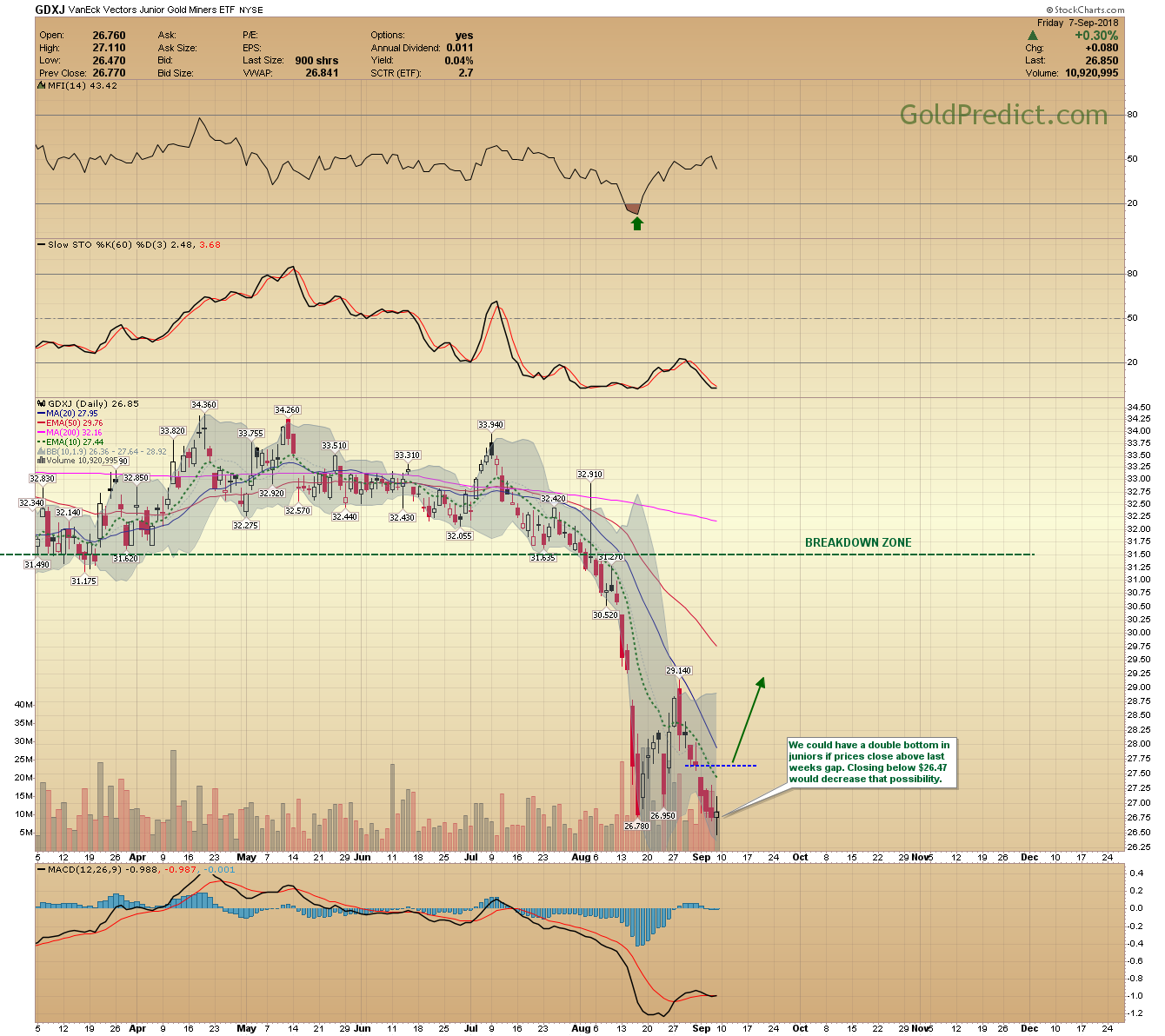
Task: Click the 34.50 price axis label
Action: (x=1138, y=408)
